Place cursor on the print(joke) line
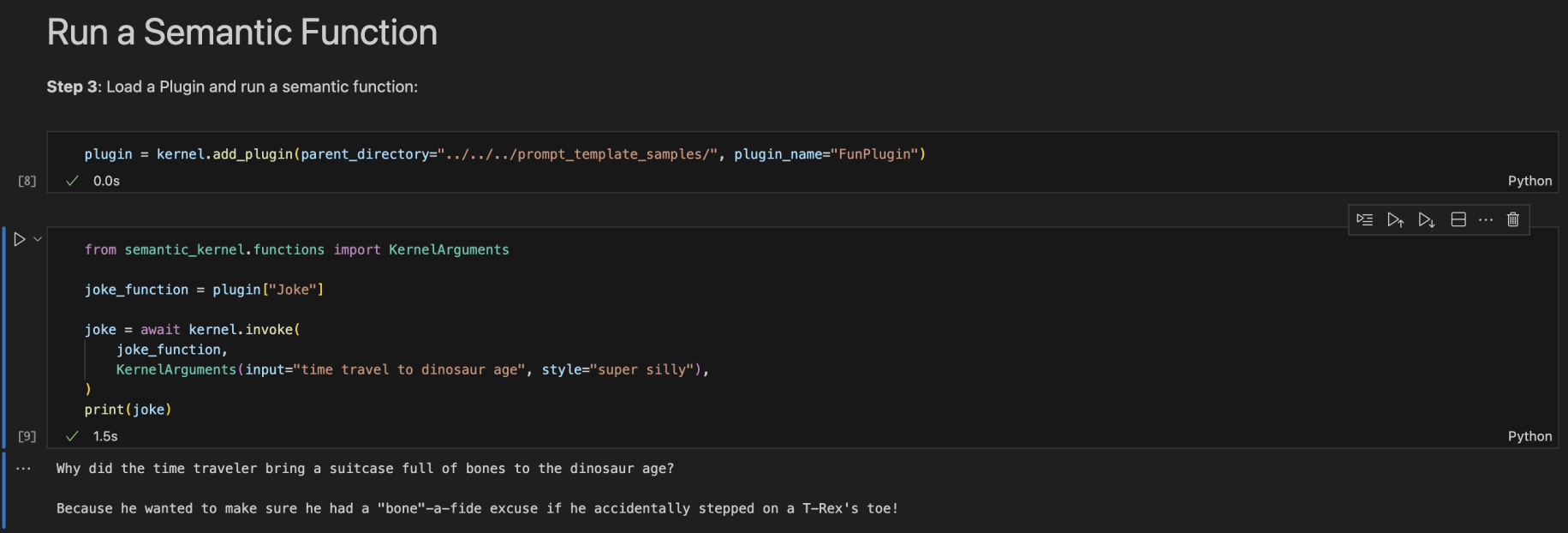This screenshot has width=1568, height=533. pos(128,410)
